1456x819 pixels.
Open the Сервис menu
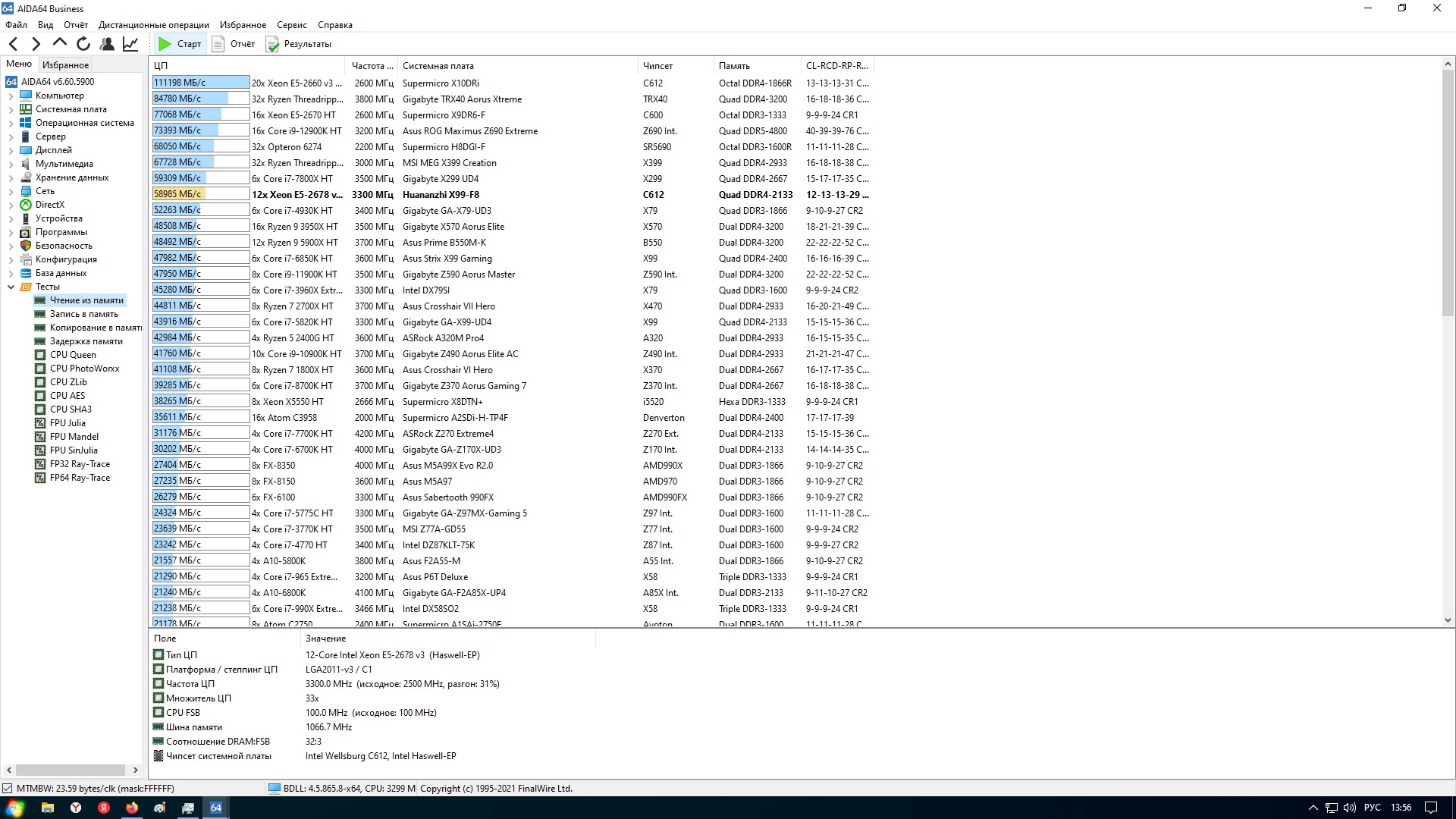coord(291,25)
